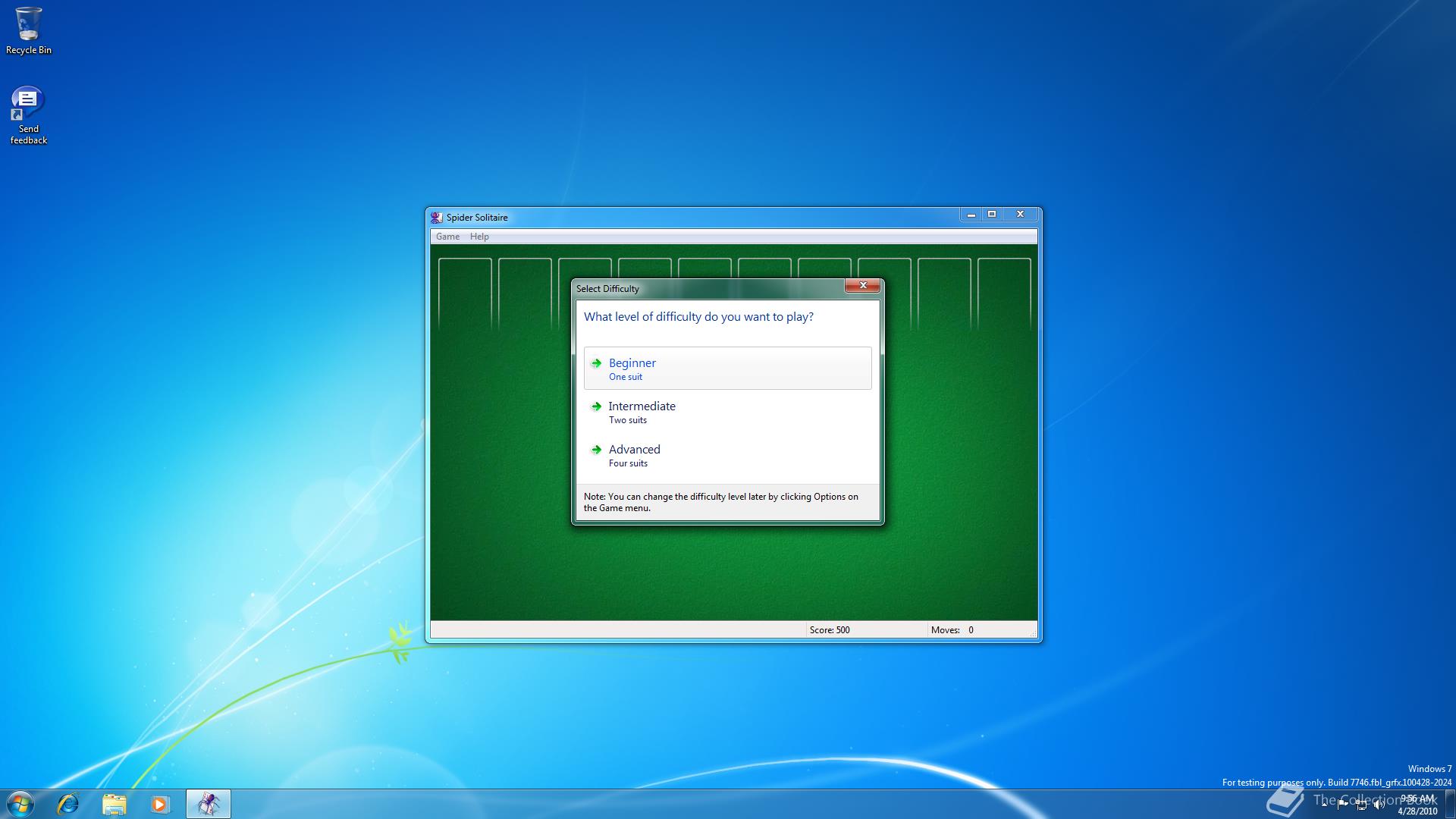
Task: Choose the Advanced four suits difficulty
Action: click(x=727, y=455)
